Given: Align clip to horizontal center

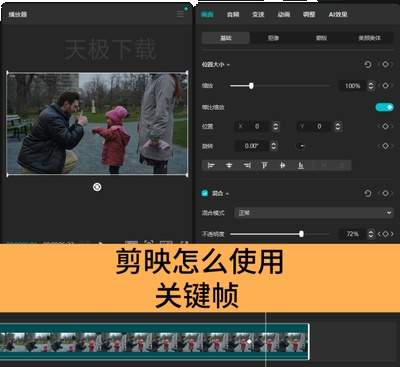Looking at the screenshot, I should click(229, 165).
